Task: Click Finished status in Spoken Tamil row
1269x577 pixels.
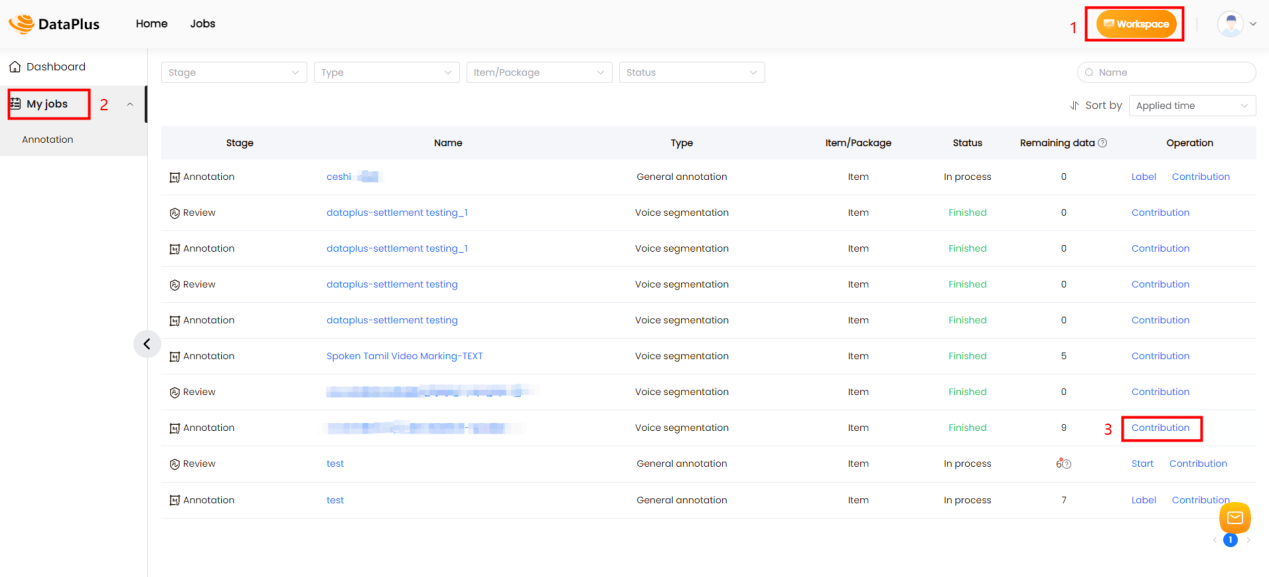Action: tap(967, 356)
